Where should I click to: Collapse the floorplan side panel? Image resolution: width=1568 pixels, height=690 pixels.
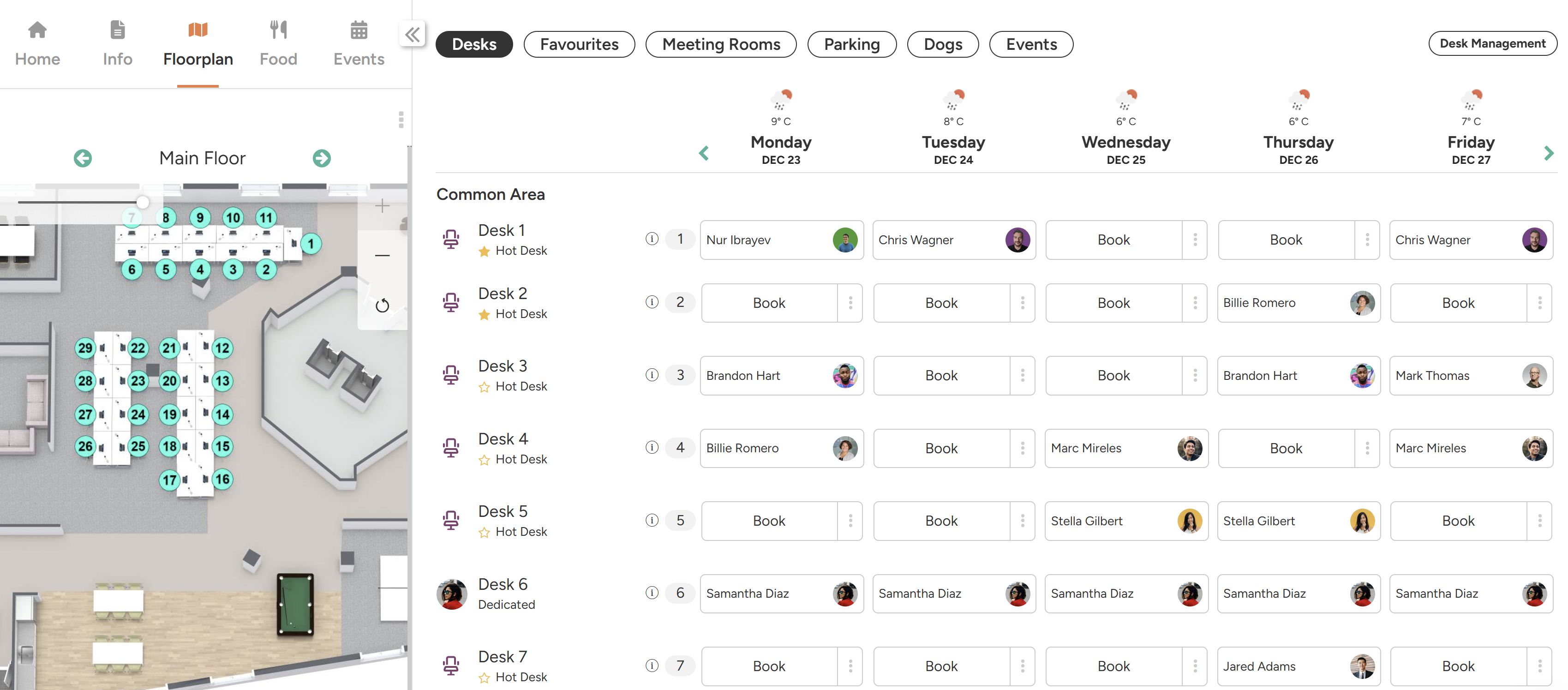click(412, 35)
